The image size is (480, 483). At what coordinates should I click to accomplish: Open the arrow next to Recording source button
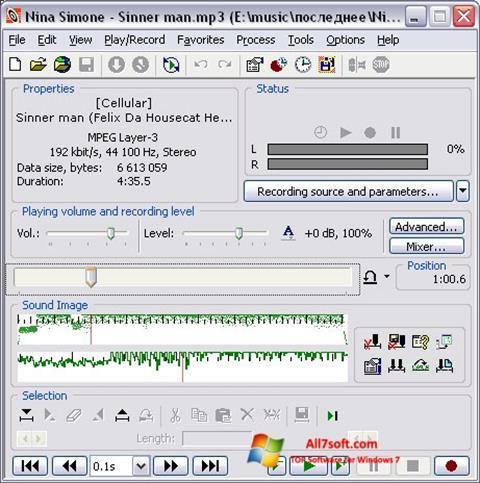(463, 191)
